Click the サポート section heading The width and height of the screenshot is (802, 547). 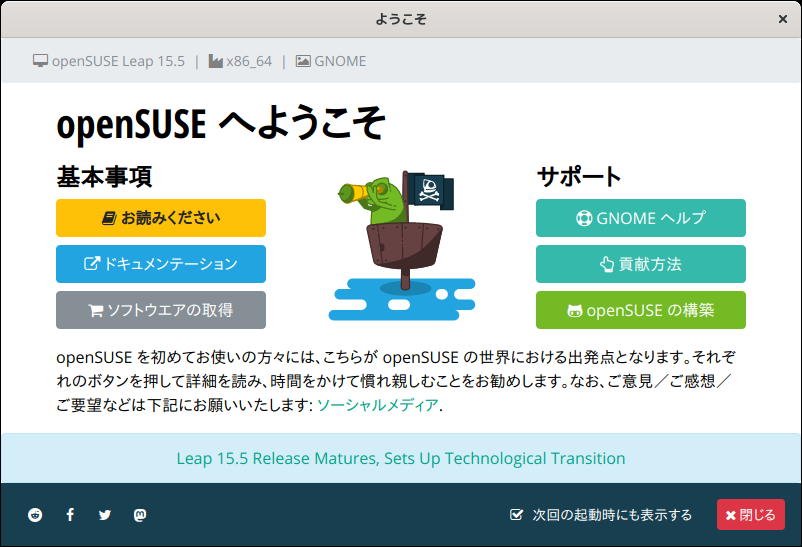pyautogui.click(x=579, y=177)
